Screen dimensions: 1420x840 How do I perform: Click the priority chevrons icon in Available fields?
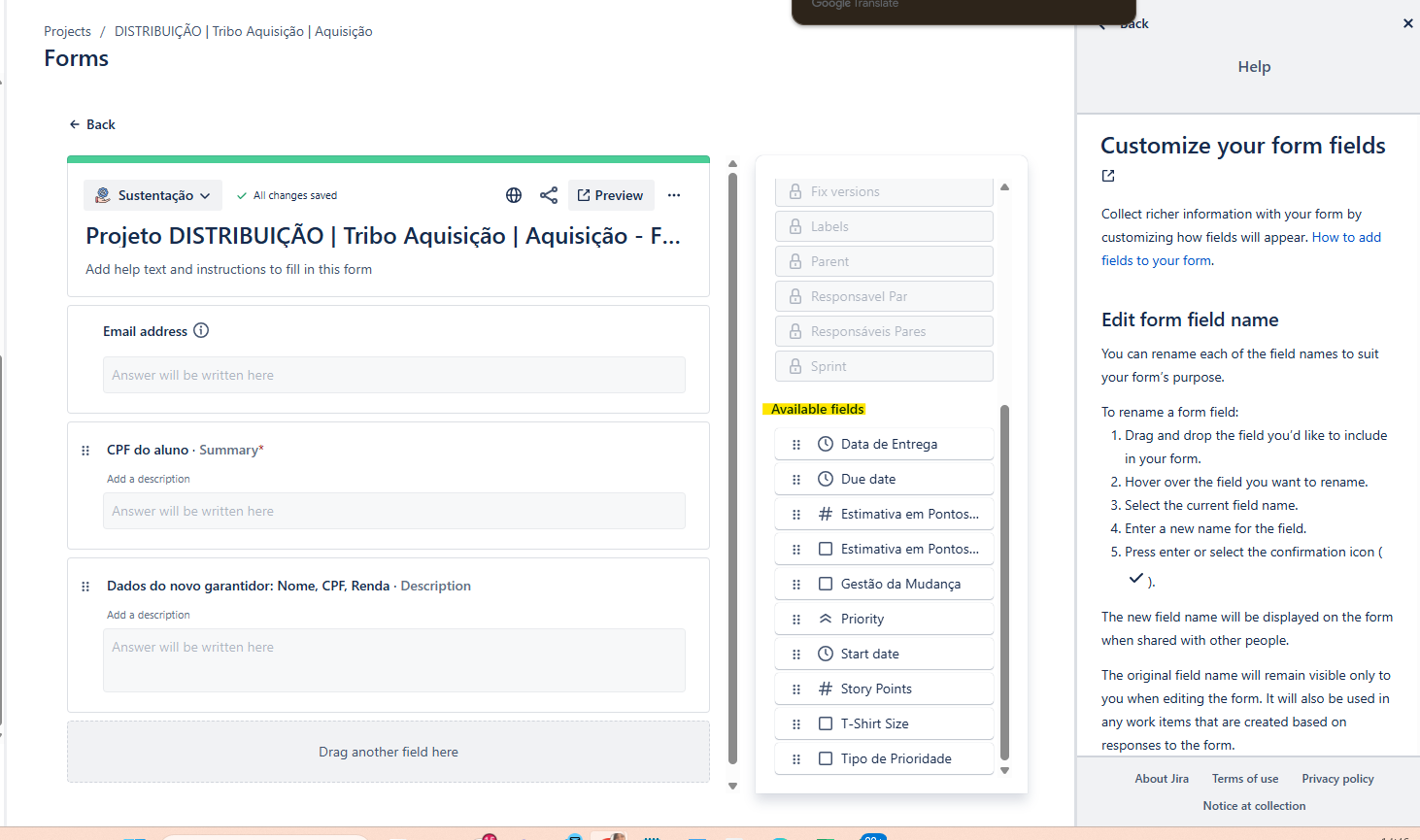click(826, 619)
